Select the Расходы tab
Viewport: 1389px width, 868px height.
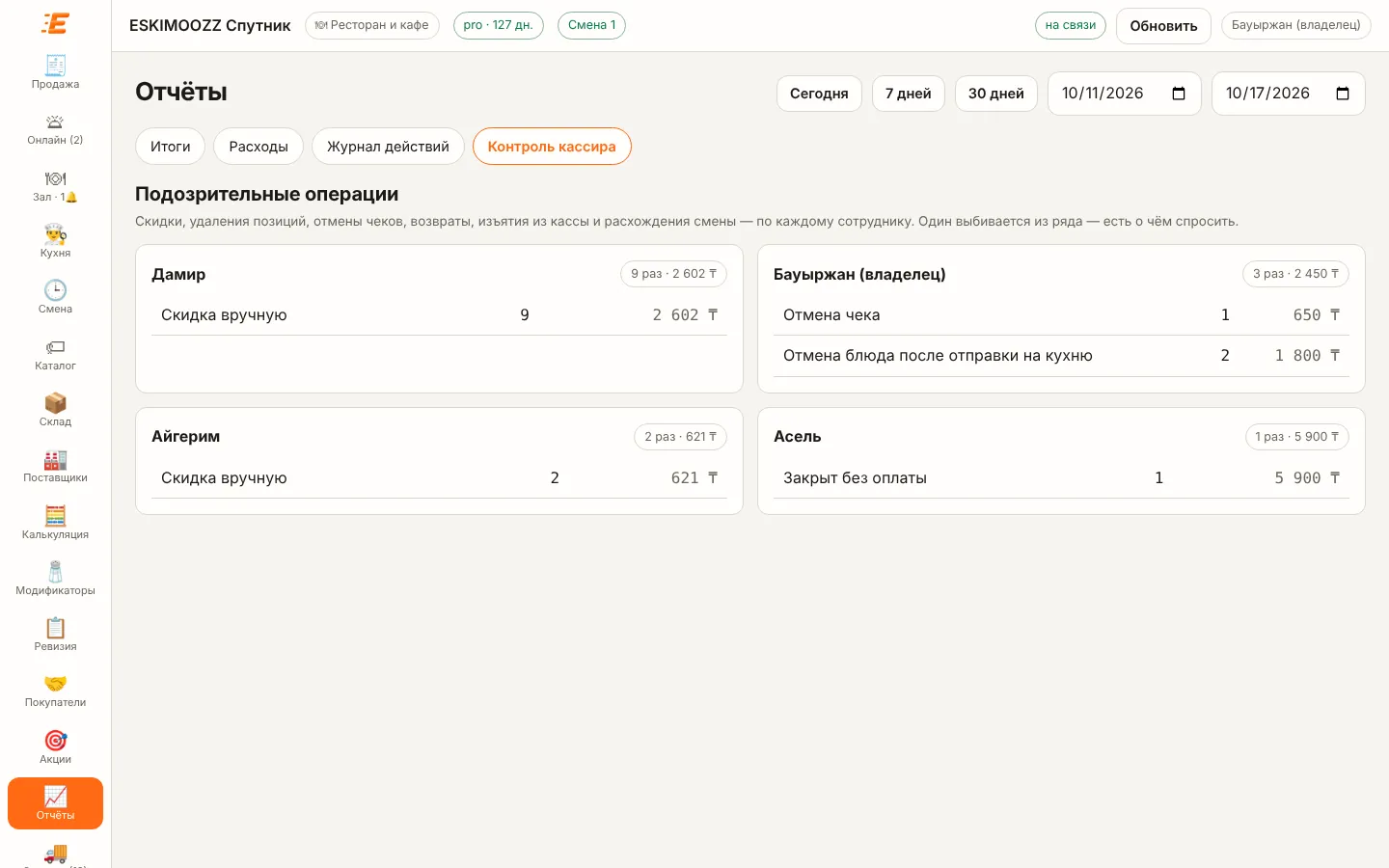(259, 147)
